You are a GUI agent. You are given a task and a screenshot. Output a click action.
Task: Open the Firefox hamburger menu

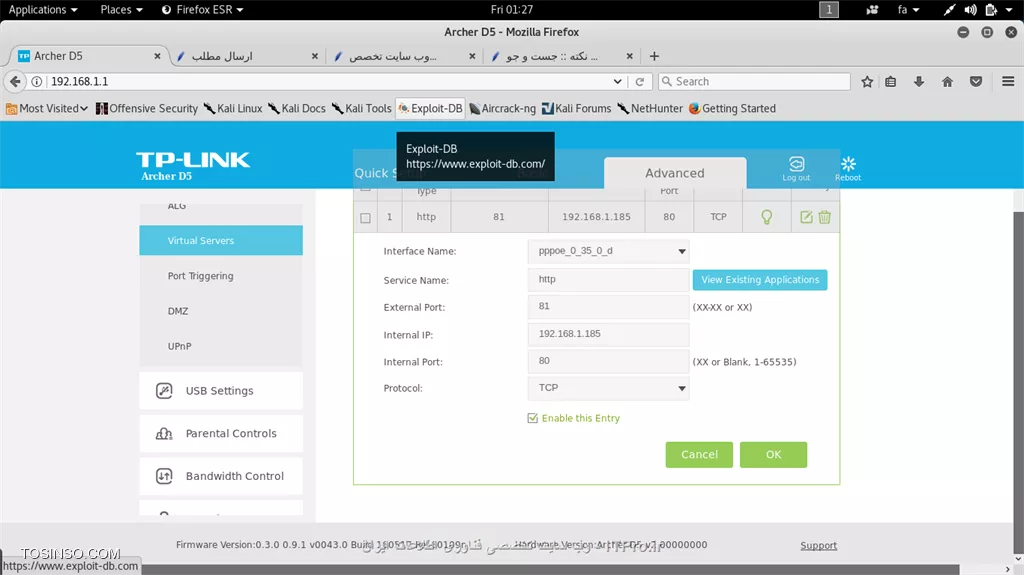[x=1008, y=82]
